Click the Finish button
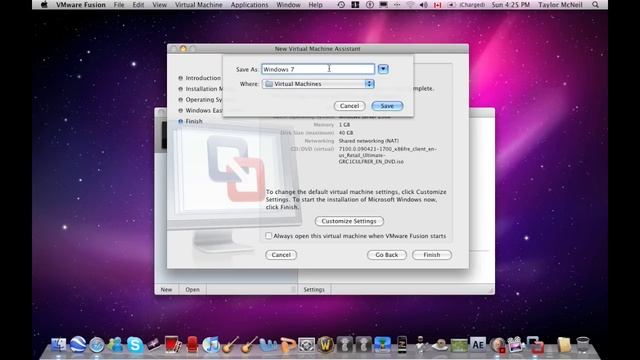The height and width of the screenshot is (360, 640). pyautogui.click(x=432, y=255)
